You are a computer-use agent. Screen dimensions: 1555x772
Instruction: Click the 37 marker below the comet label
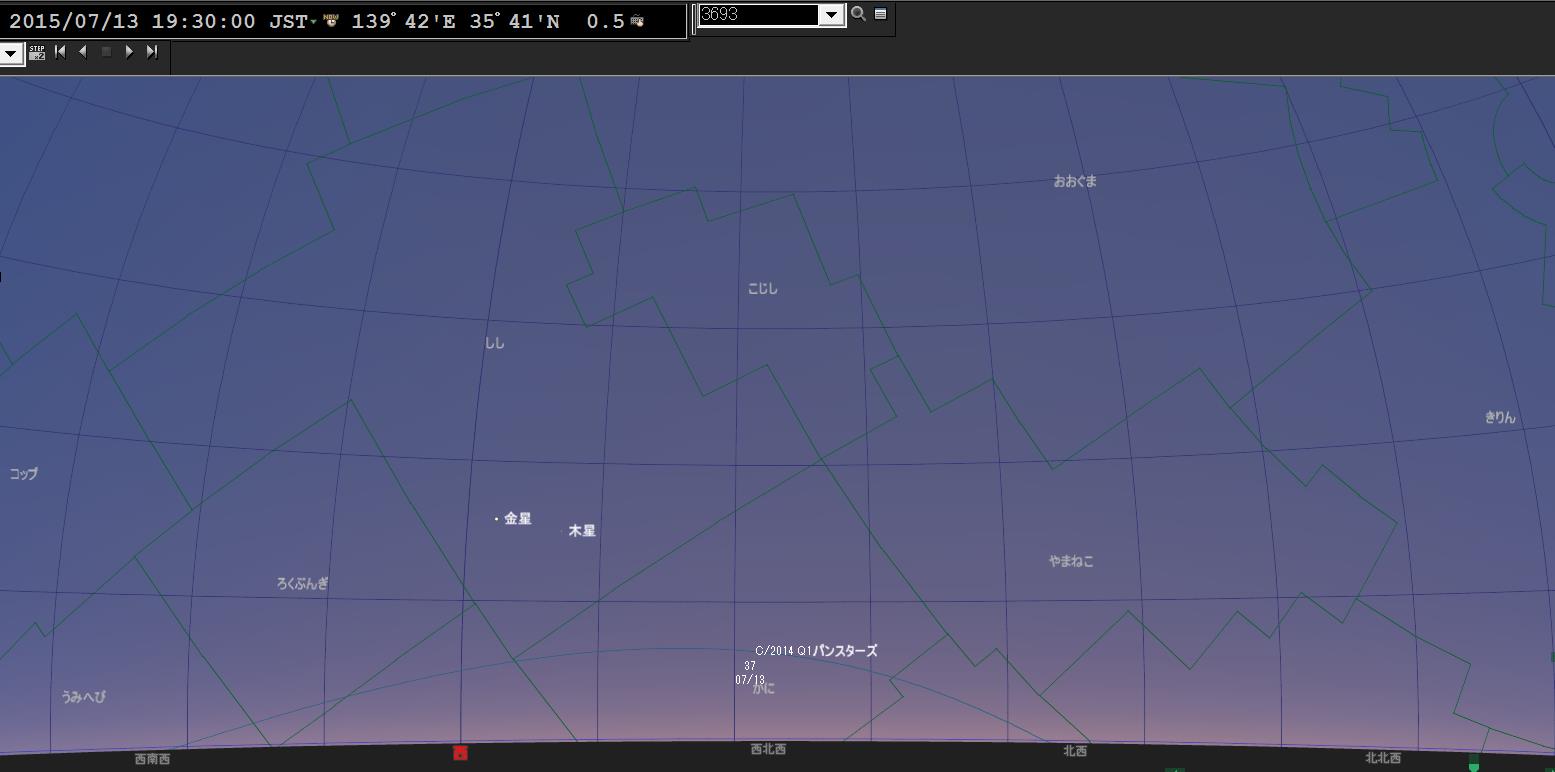[750, 666]
